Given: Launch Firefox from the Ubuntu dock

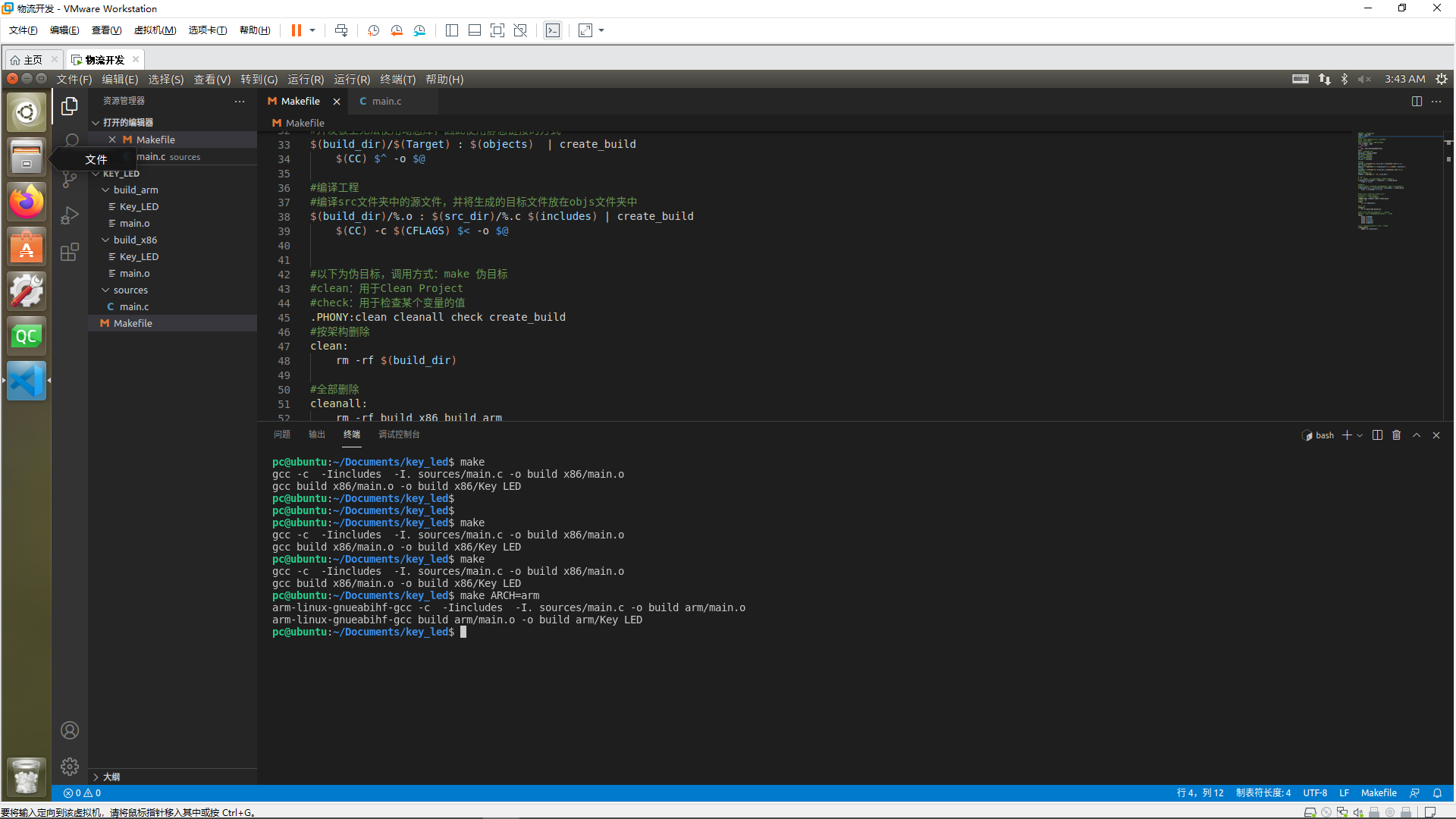Looking at the screenshot, I should point(27,202).
